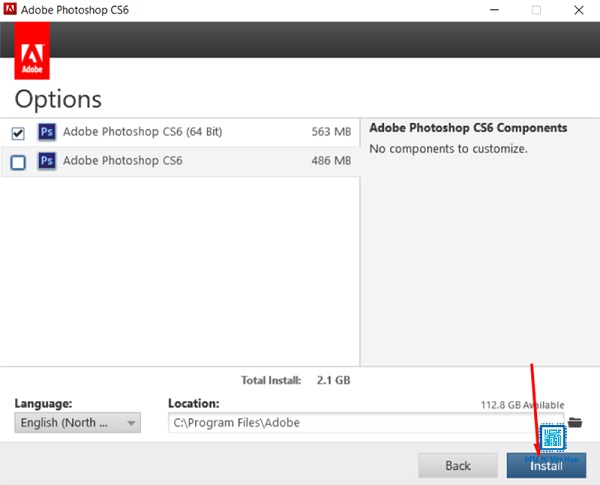
Task: Check the Adobe Photoshop CS6 32-bit checkbox
Action: pyautogui.click(x=18, y=162)
